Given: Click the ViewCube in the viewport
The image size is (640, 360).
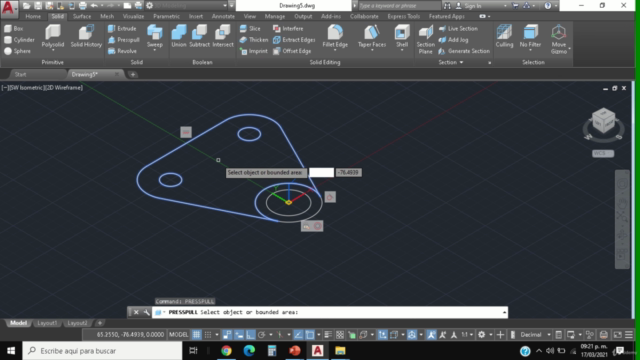Looking at the screenshot, I should 603,121.
